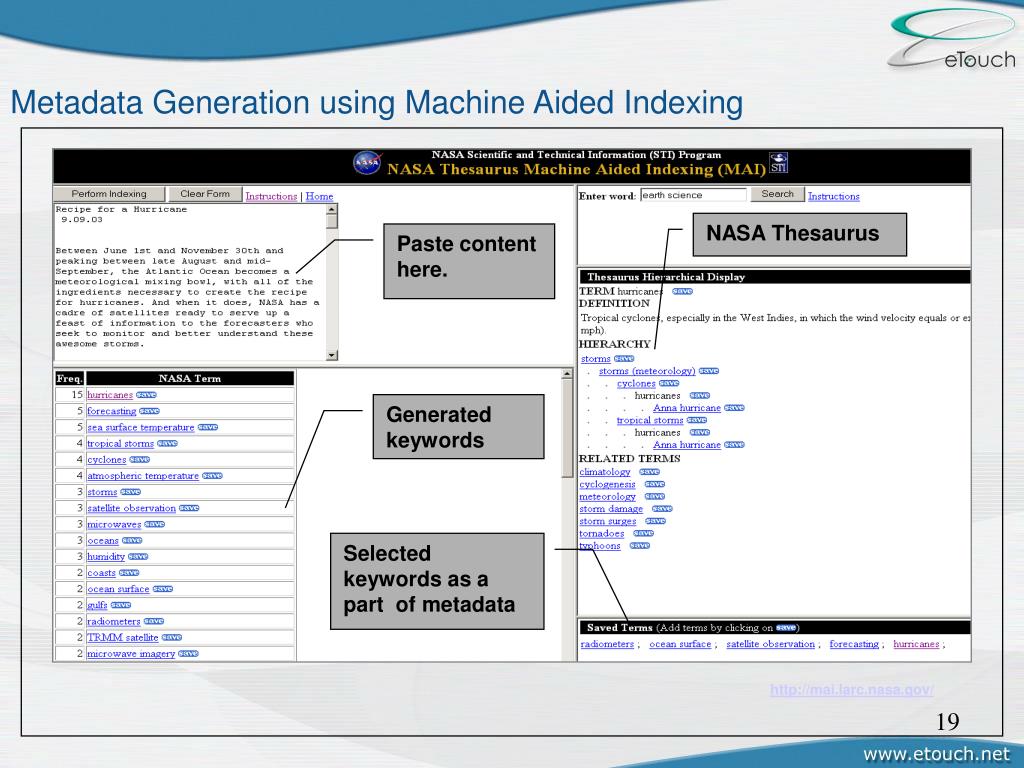Save the climatology related term
The width and height of the screenshot is (1024, 768).
(650, 472)
